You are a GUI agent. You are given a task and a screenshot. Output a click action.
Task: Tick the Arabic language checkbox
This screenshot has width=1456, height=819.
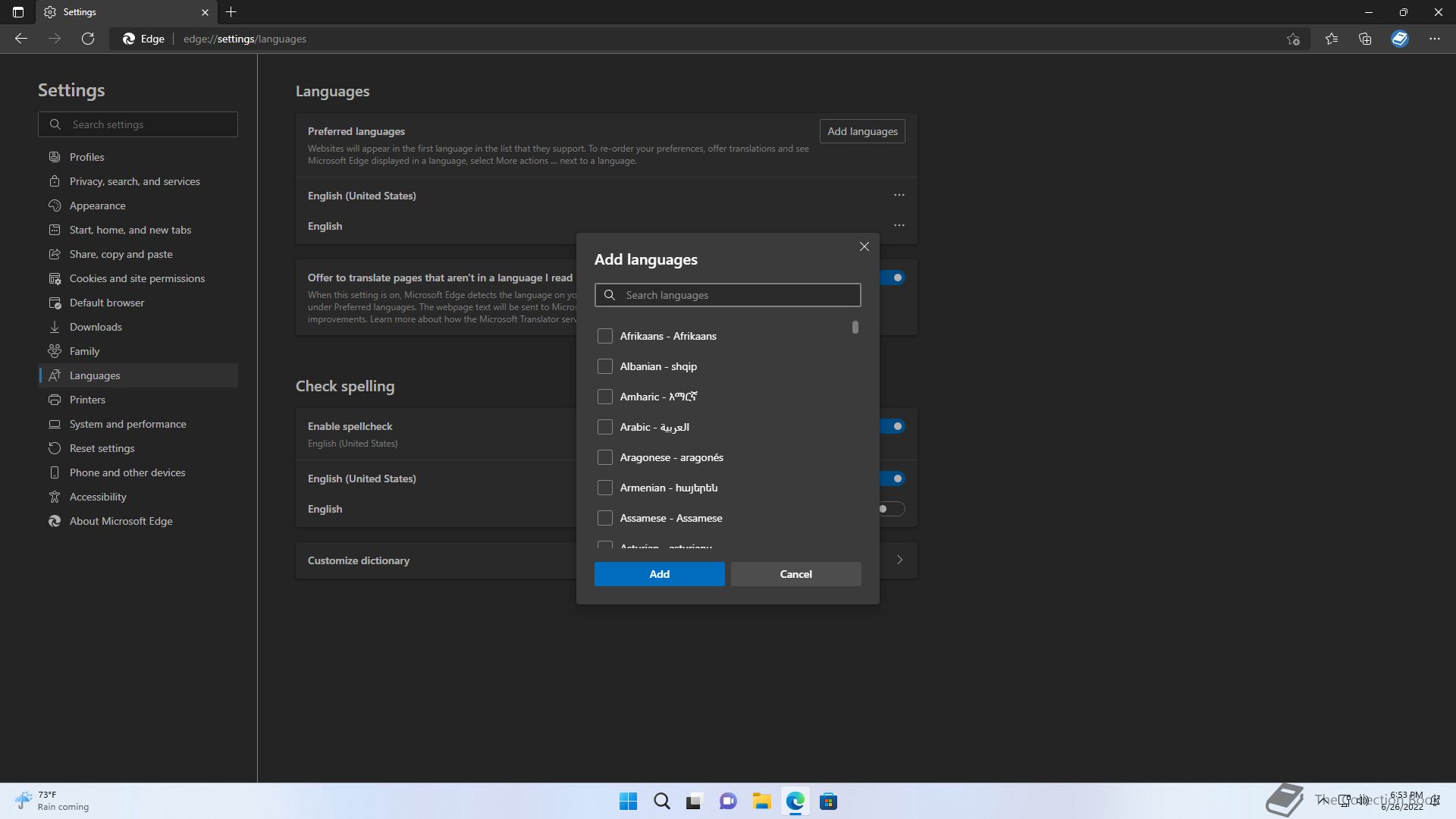point(604,427)
